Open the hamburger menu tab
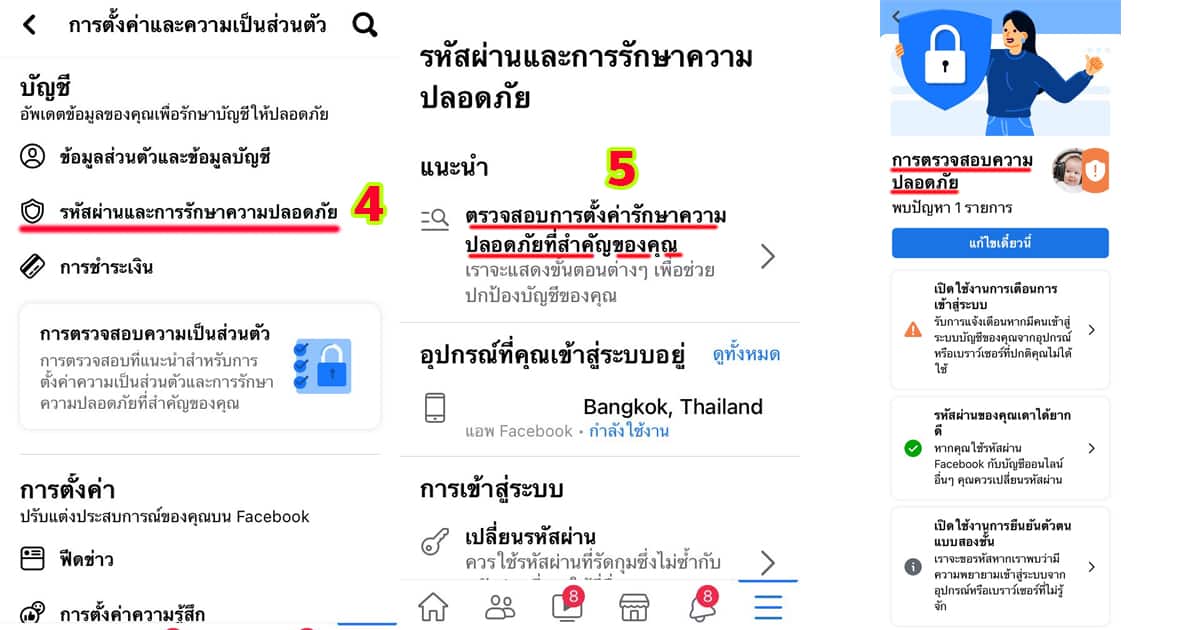Viewport: 1200px width, 630px height. point(768,606)
